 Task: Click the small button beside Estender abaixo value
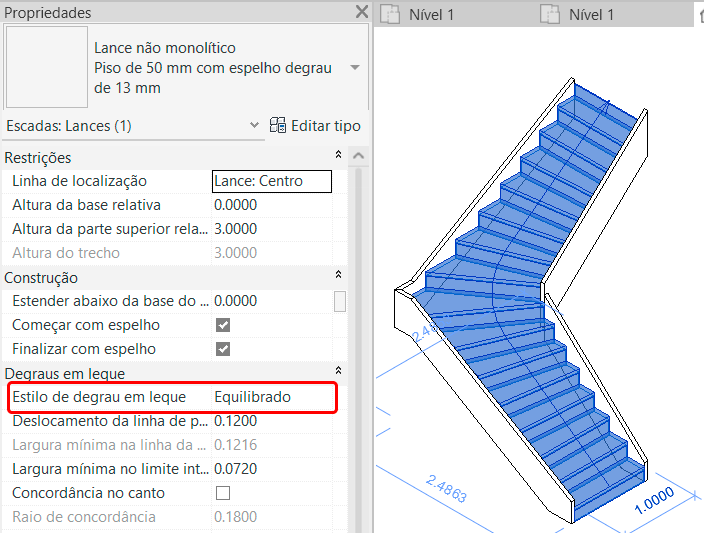341,301
